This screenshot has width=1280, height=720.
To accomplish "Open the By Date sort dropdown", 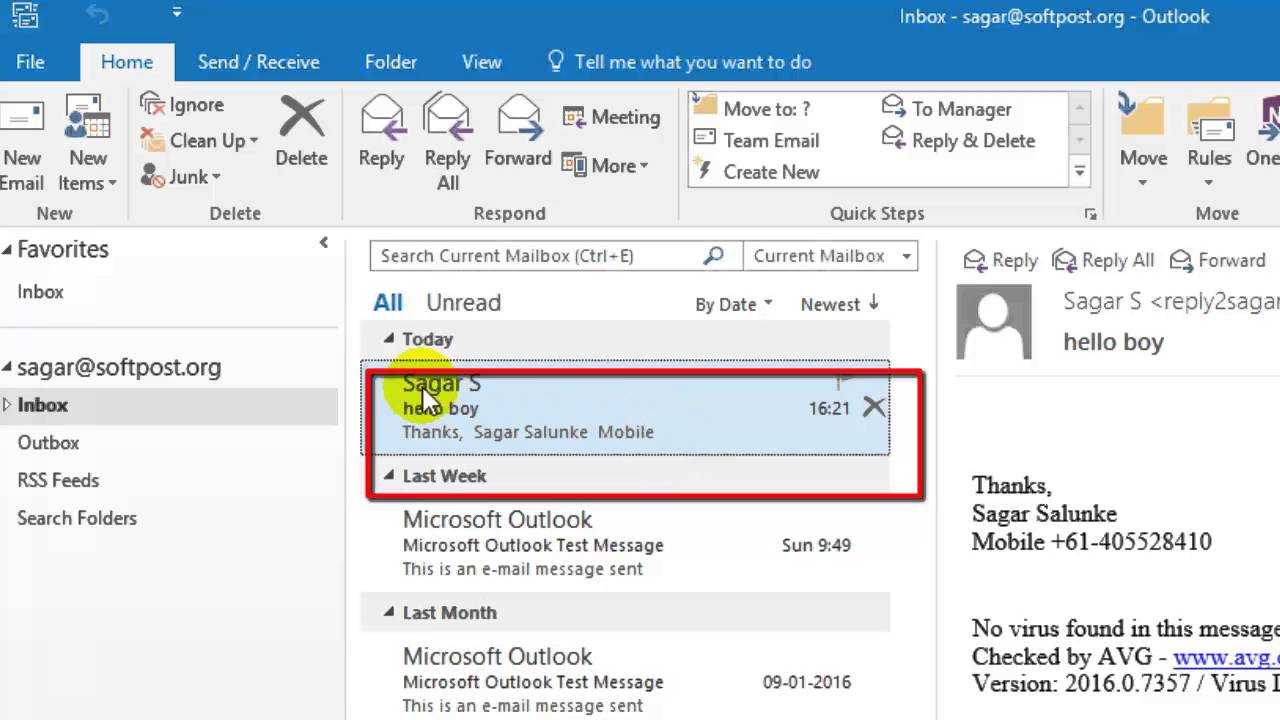I will click(734, 304).
